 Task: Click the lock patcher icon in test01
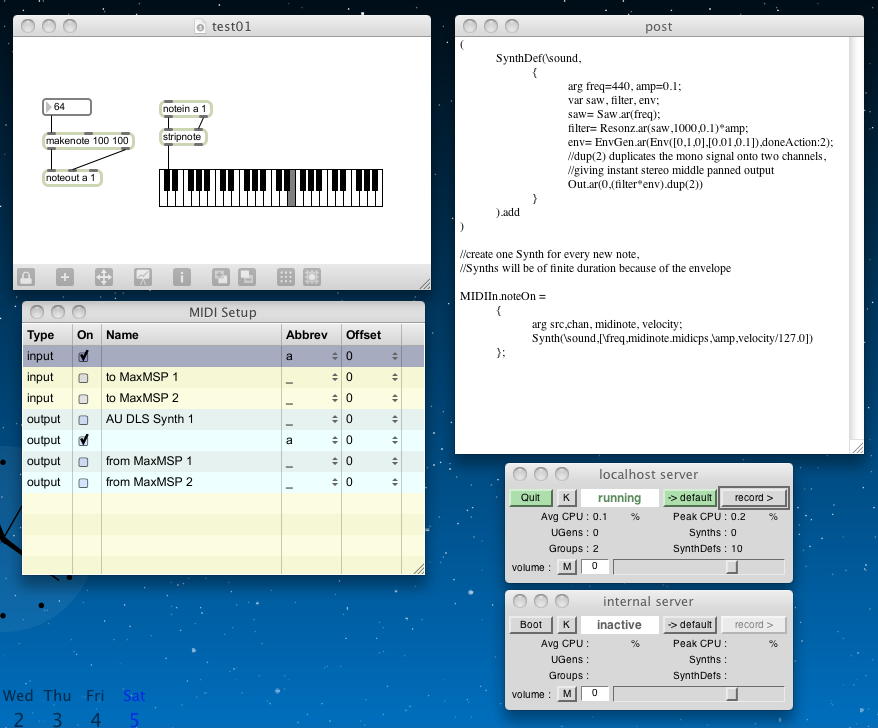pyautogui.click(x=26, y=277)
